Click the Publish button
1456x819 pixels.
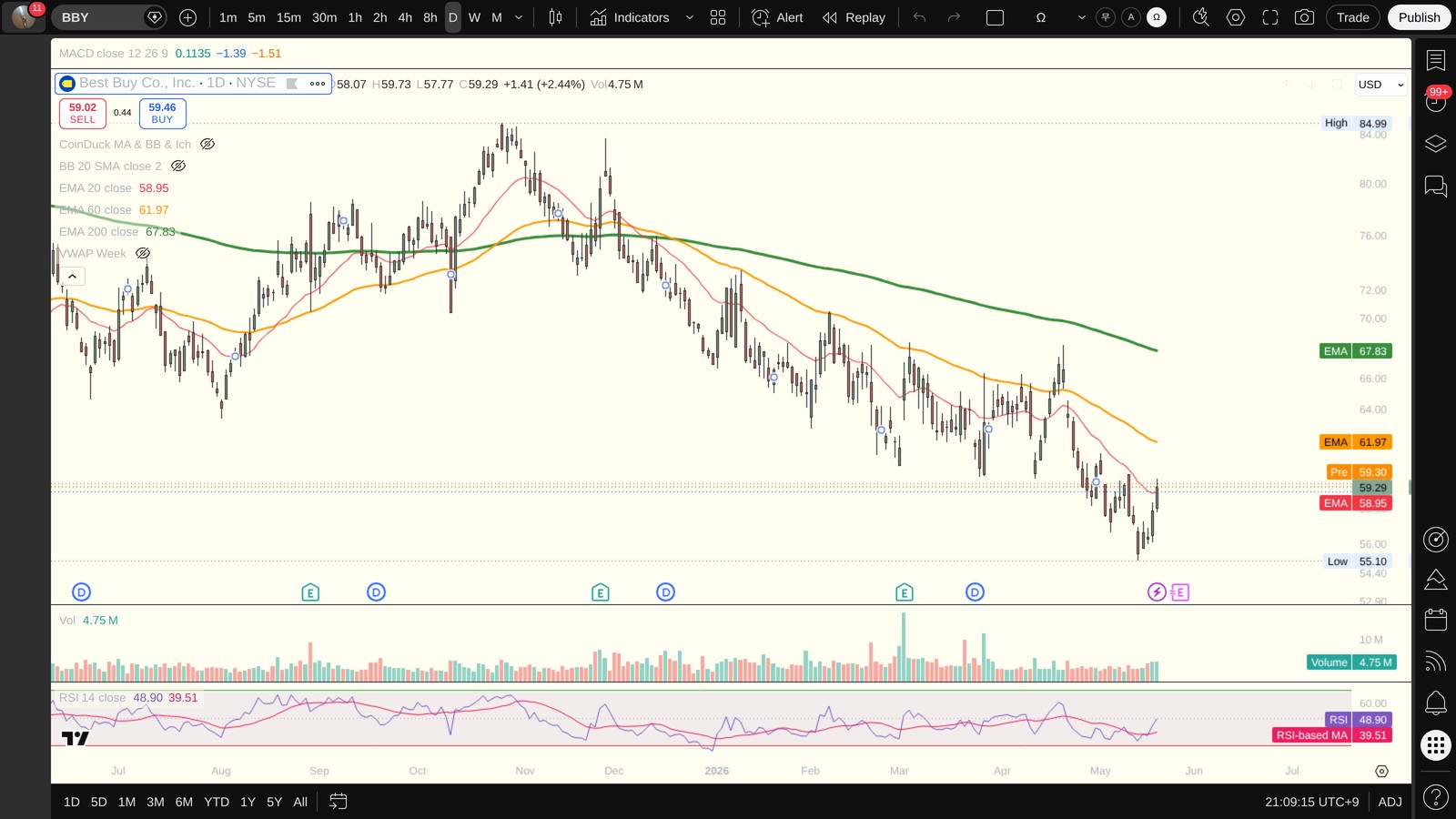(x=1419, y=17)
